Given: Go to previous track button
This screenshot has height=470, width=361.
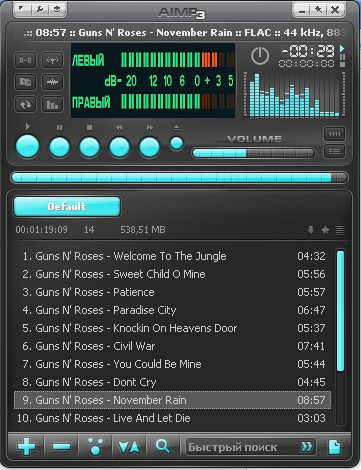Looking at the screenshot, I should [x=119, y=147].
